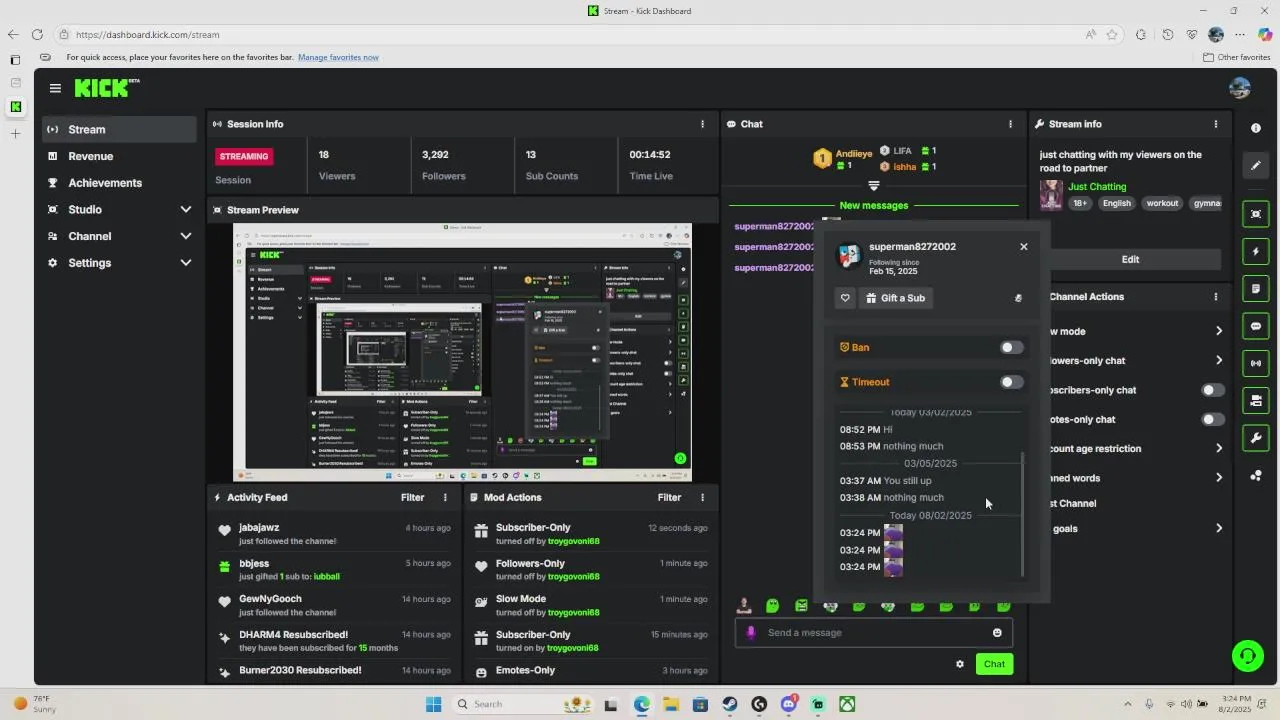This screenshot has height=720, width=1280.
Task: Click the New messages banner in chat
Action: pos(873,205)
